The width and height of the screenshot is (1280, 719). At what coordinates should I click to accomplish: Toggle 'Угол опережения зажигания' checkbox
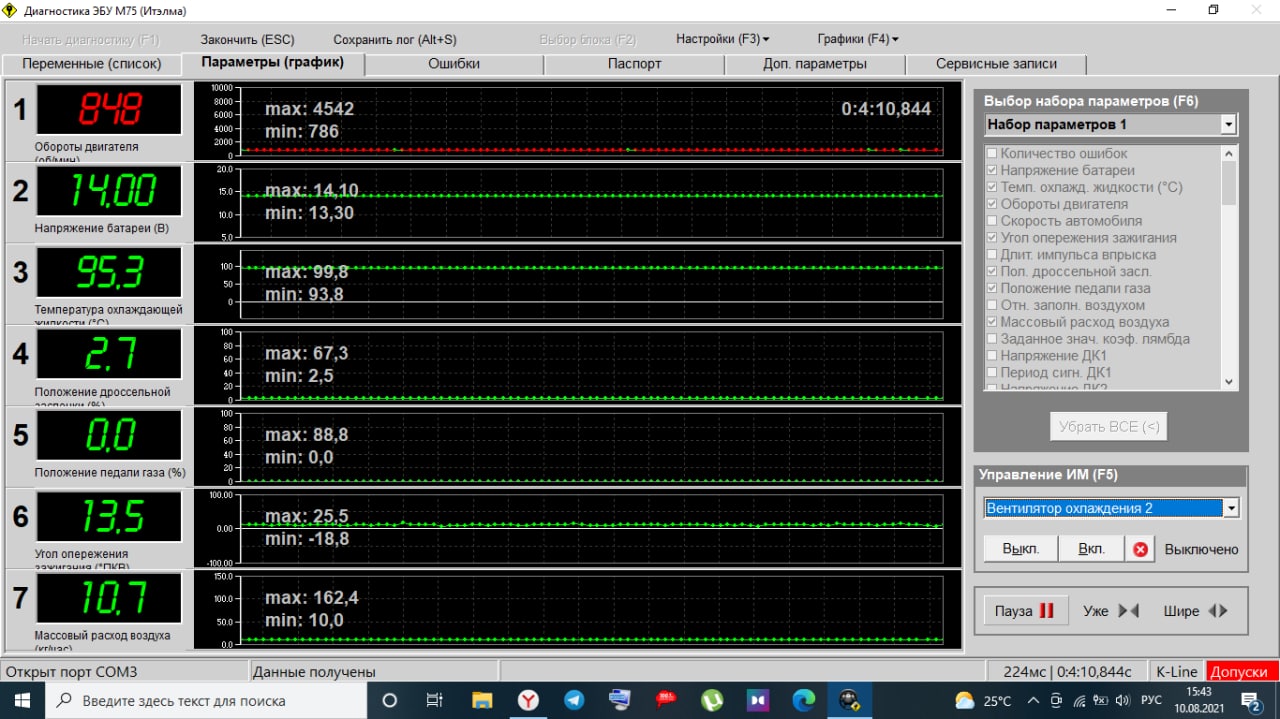992,238
